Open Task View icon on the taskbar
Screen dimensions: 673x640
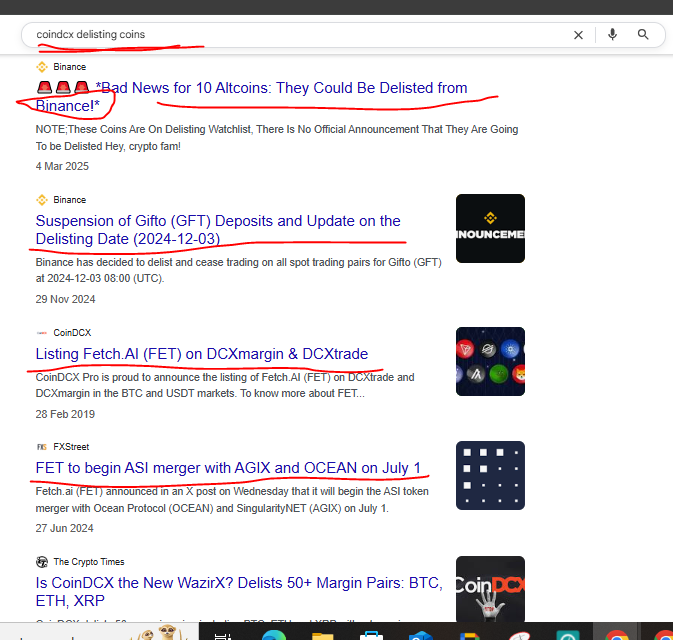click(223, 636)
